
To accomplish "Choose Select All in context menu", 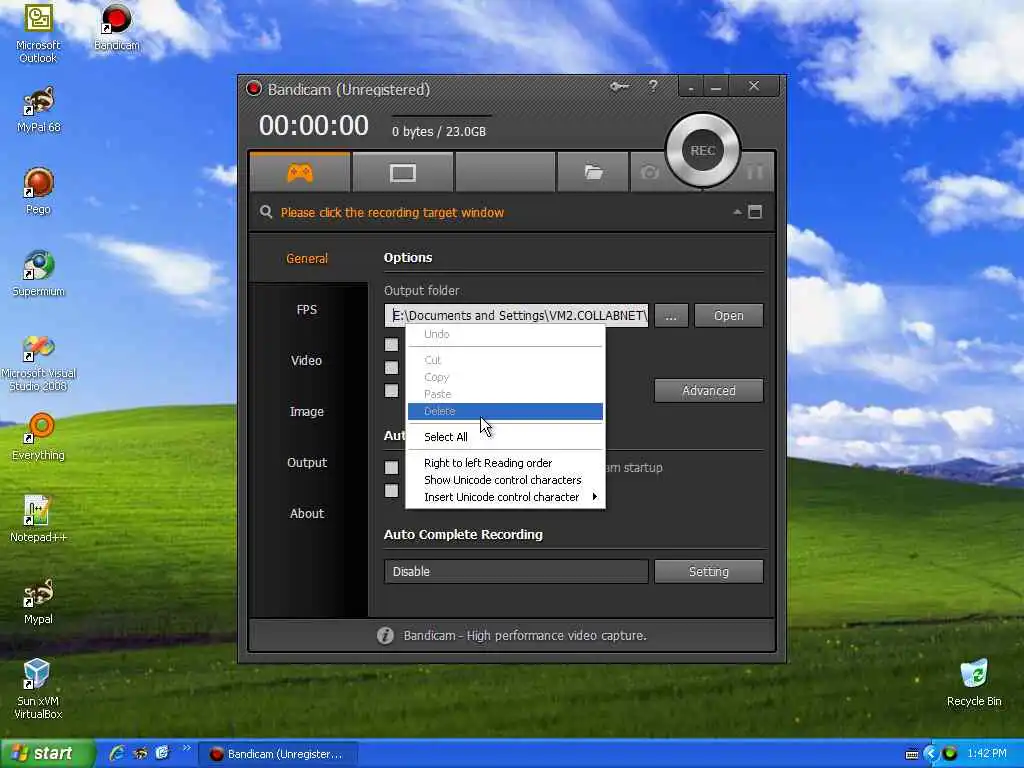I will (x=505, y=437).
